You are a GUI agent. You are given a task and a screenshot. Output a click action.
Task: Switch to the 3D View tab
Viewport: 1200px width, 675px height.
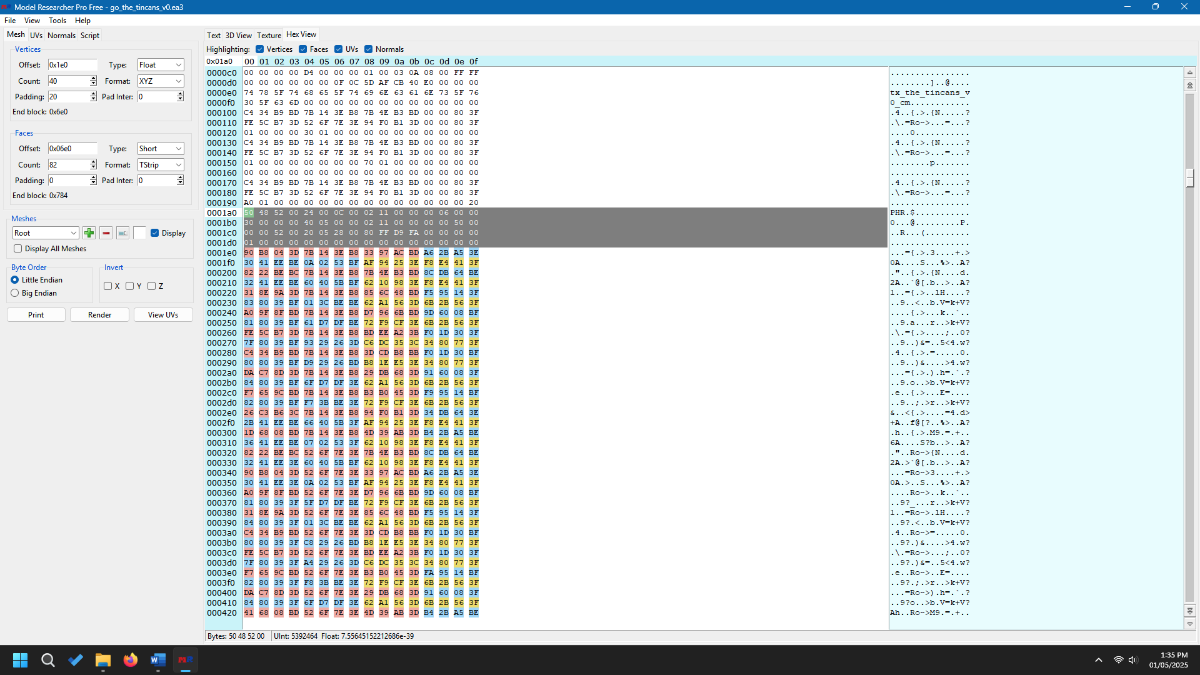click(239, 35)
